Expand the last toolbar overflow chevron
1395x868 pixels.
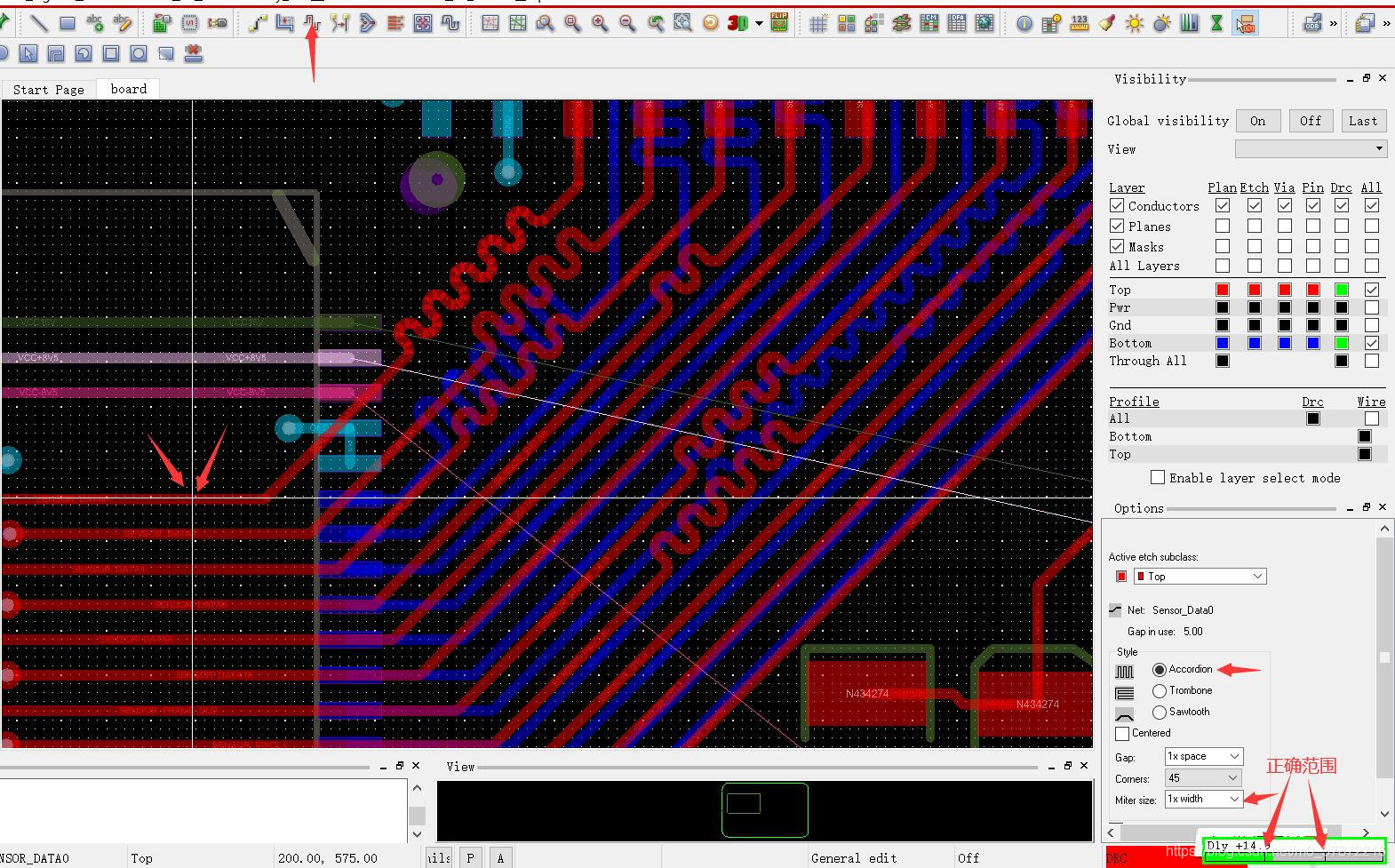click(x=1386, y=24)
